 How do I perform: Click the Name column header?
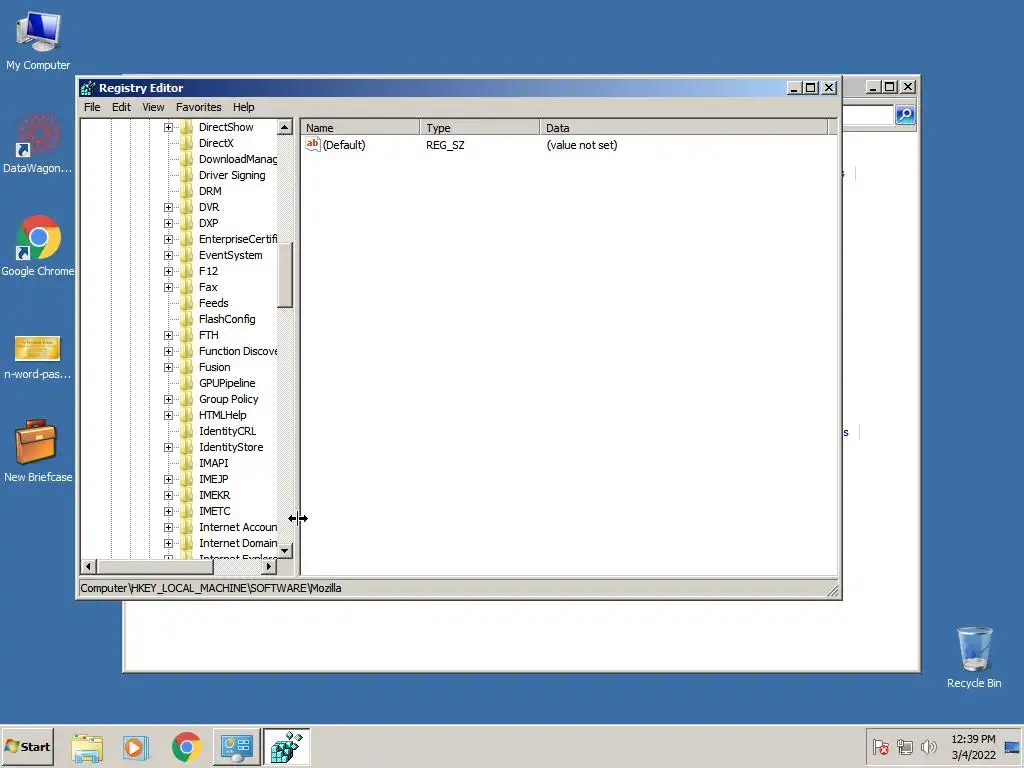[x=360, y=127]
